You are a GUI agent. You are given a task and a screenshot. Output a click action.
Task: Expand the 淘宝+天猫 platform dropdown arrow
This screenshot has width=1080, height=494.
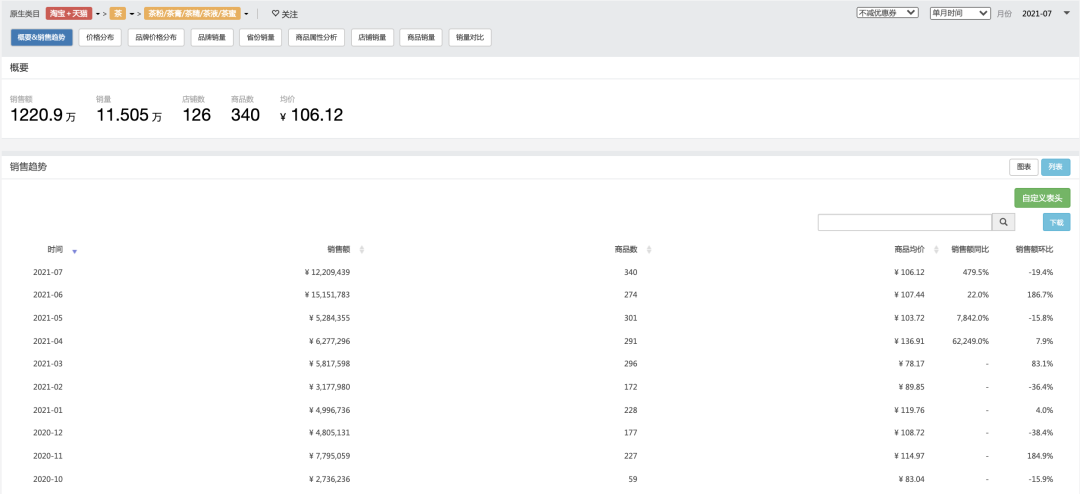point(98,14)
